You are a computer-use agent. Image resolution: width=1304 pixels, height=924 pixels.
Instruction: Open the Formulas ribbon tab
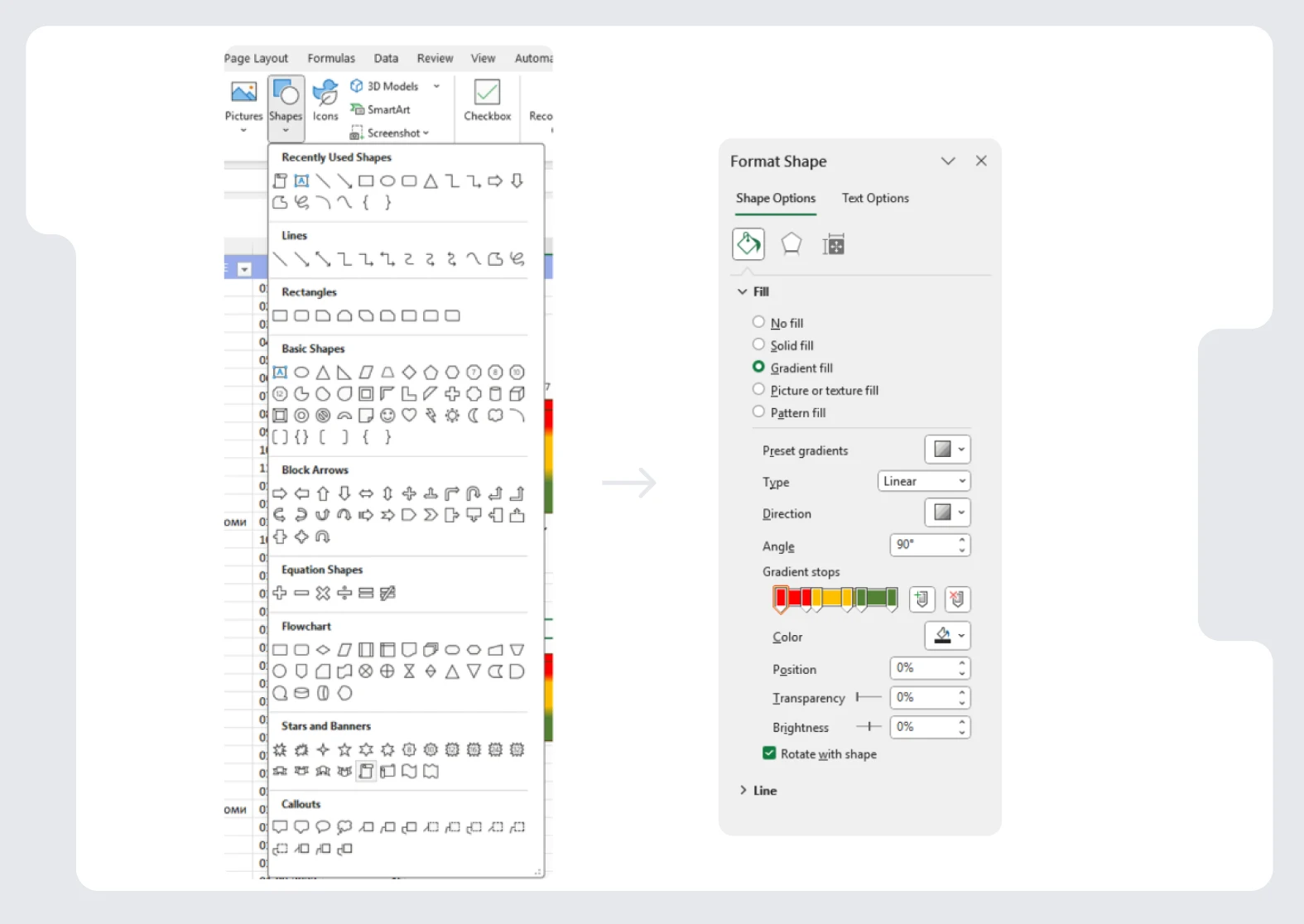[331, 58]
